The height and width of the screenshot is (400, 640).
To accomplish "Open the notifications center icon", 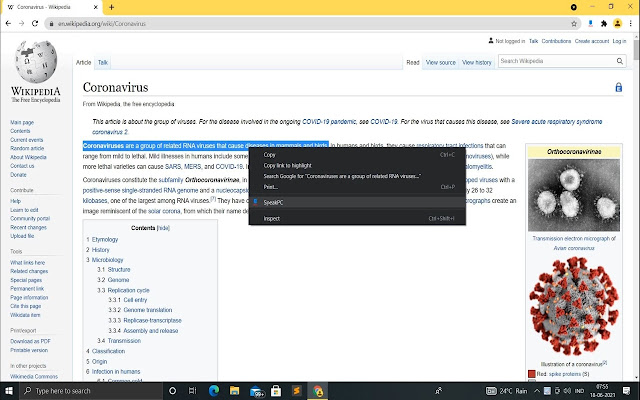I will (x=627, y=391).
